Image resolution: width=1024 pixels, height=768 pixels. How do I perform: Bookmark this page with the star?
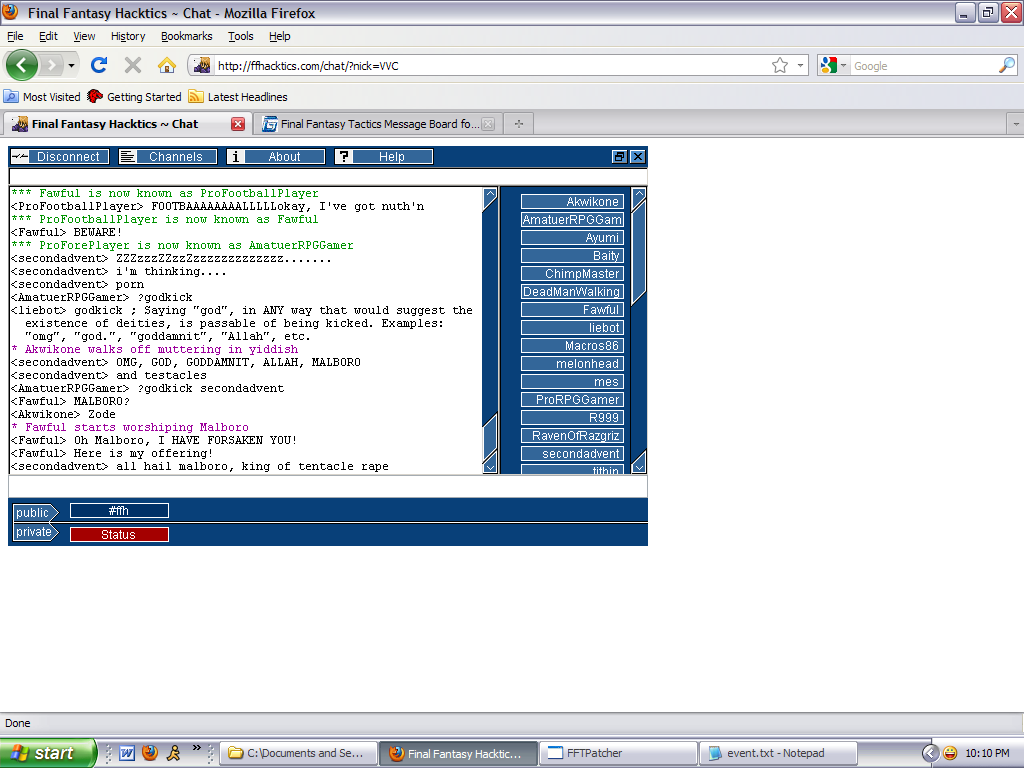point(780,65)
